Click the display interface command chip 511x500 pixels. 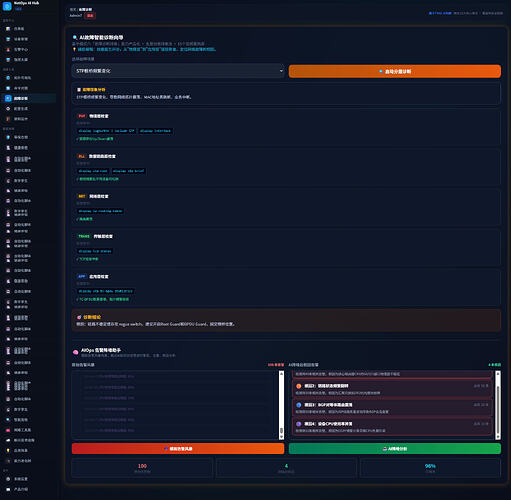click(x=155, y=131)
